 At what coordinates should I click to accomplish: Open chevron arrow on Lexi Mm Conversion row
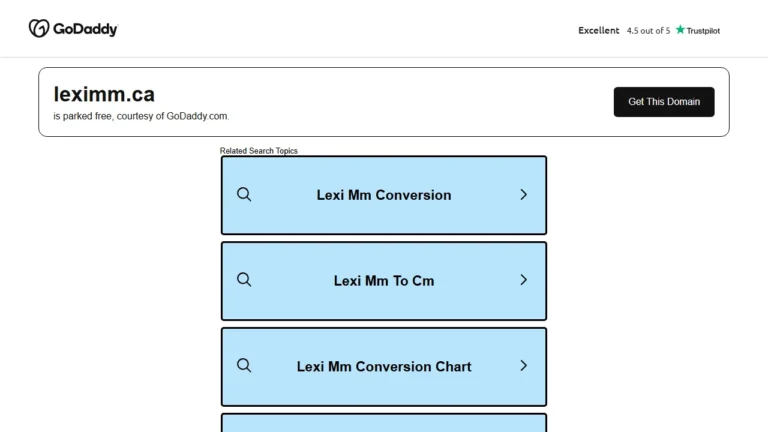524,194
